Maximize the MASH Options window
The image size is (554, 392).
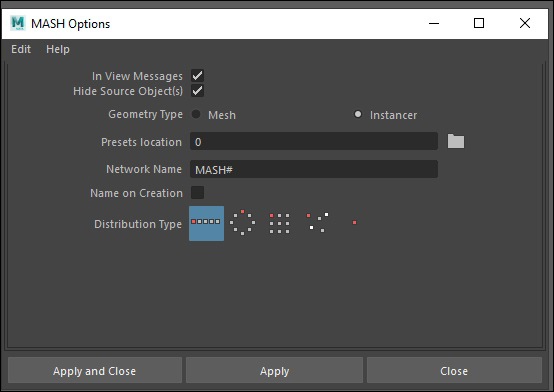tap(479, 23)
